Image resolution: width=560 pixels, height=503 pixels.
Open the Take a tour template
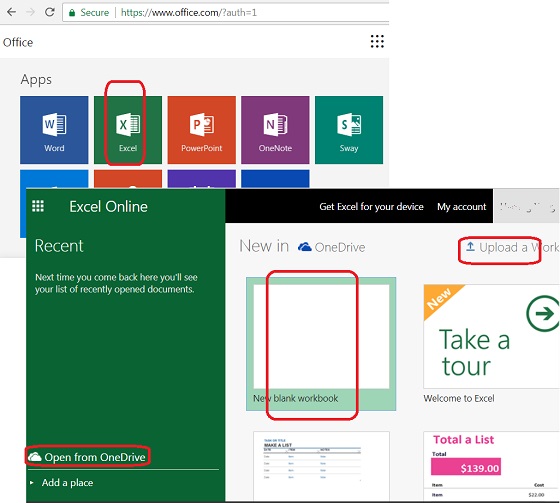491,336
